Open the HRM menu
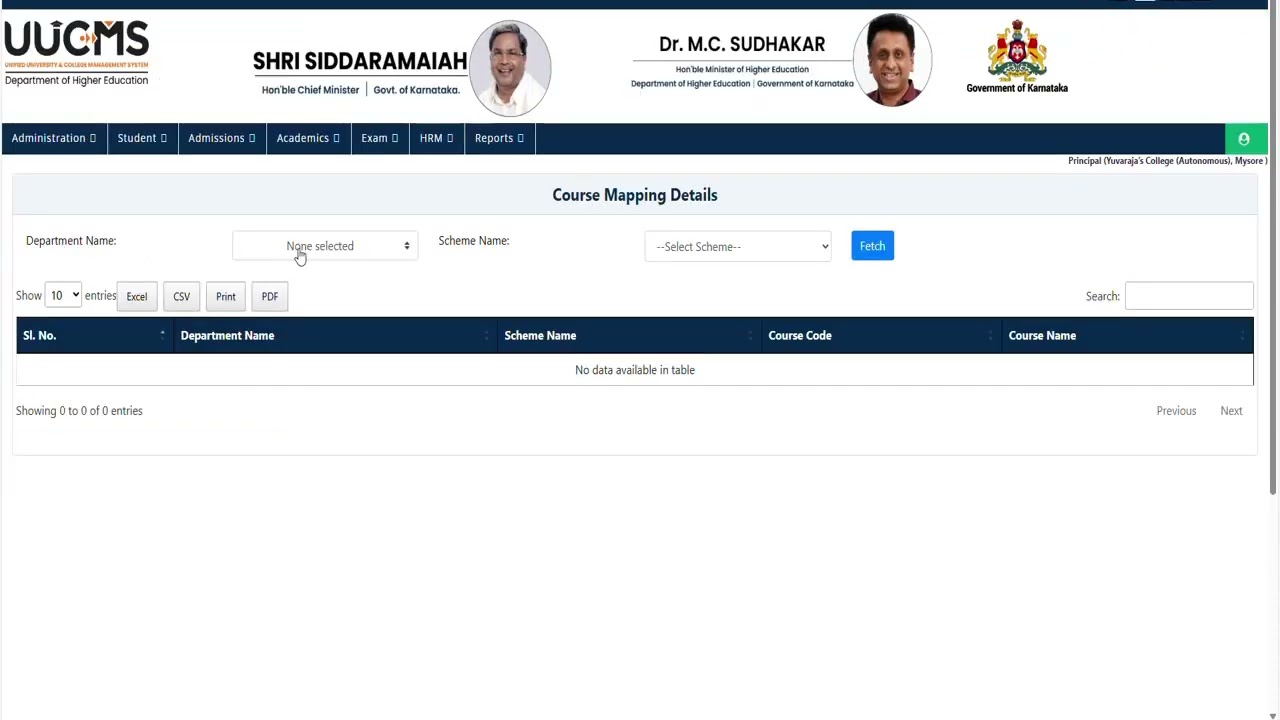Viewport: 1280px width, 720px height. pos(436,138)
